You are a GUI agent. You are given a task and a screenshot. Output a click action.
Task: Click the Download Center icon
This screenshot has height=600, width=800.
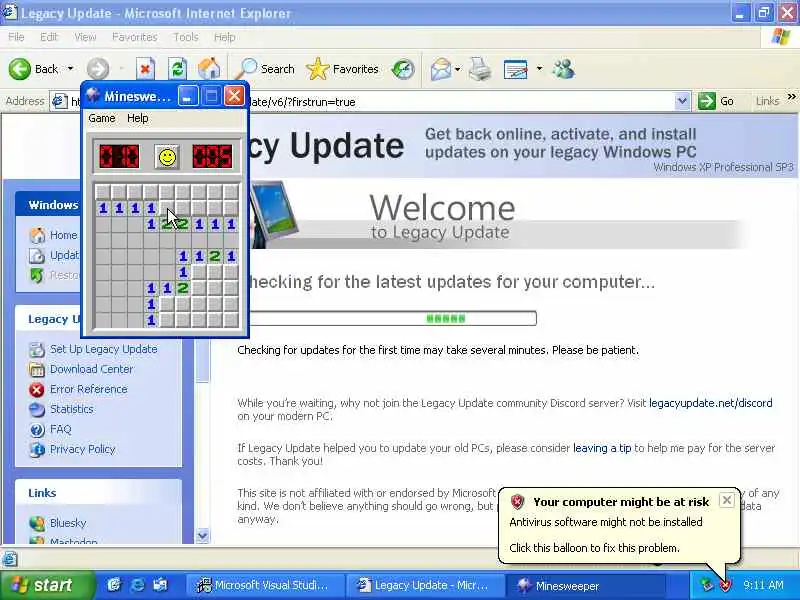tap(37, 369)
